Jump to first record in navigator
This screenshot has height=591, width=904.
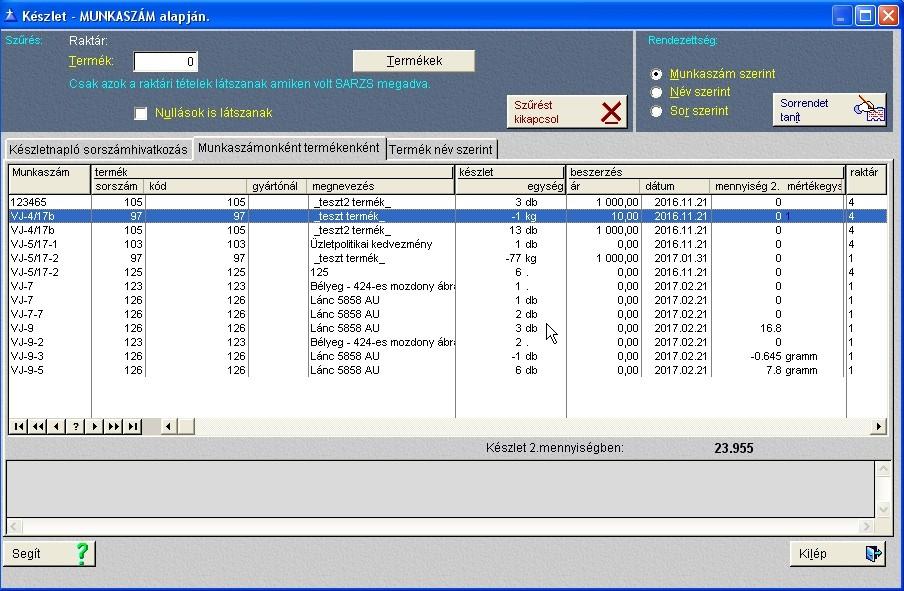point(18,427)
